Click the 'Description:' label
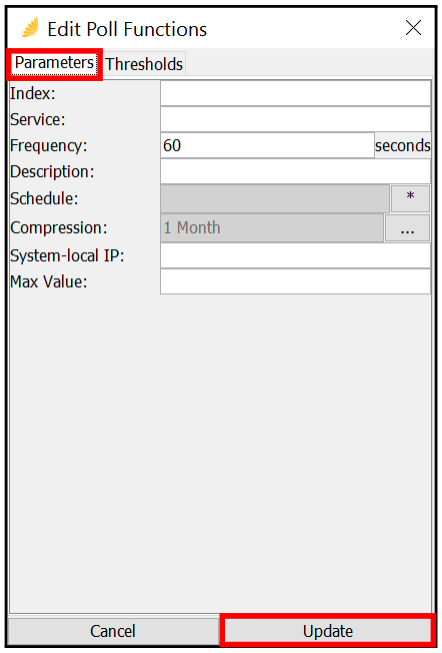 52,172
